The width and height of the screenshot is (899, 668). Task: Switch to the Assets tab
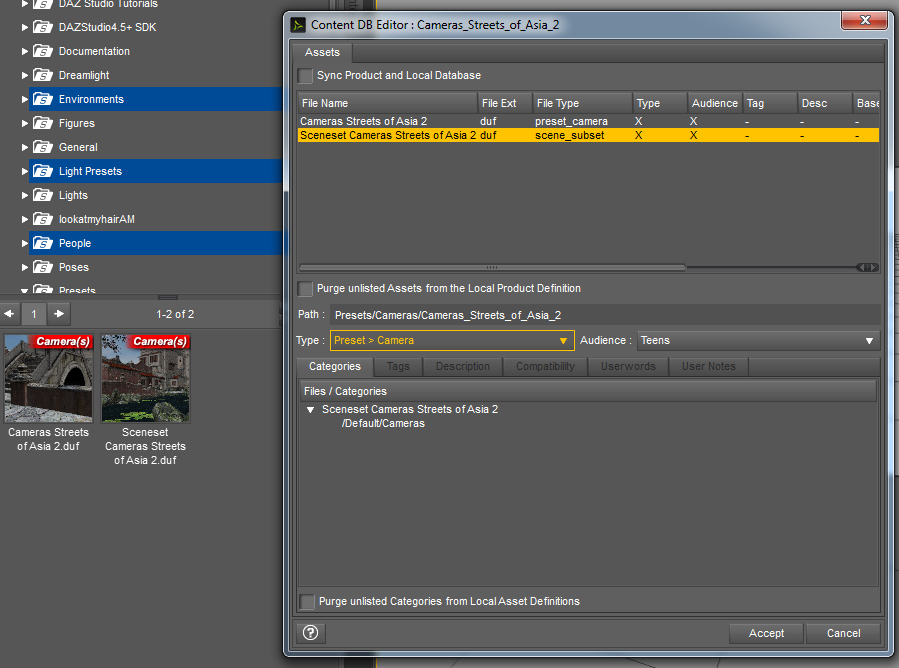[322, 52]
